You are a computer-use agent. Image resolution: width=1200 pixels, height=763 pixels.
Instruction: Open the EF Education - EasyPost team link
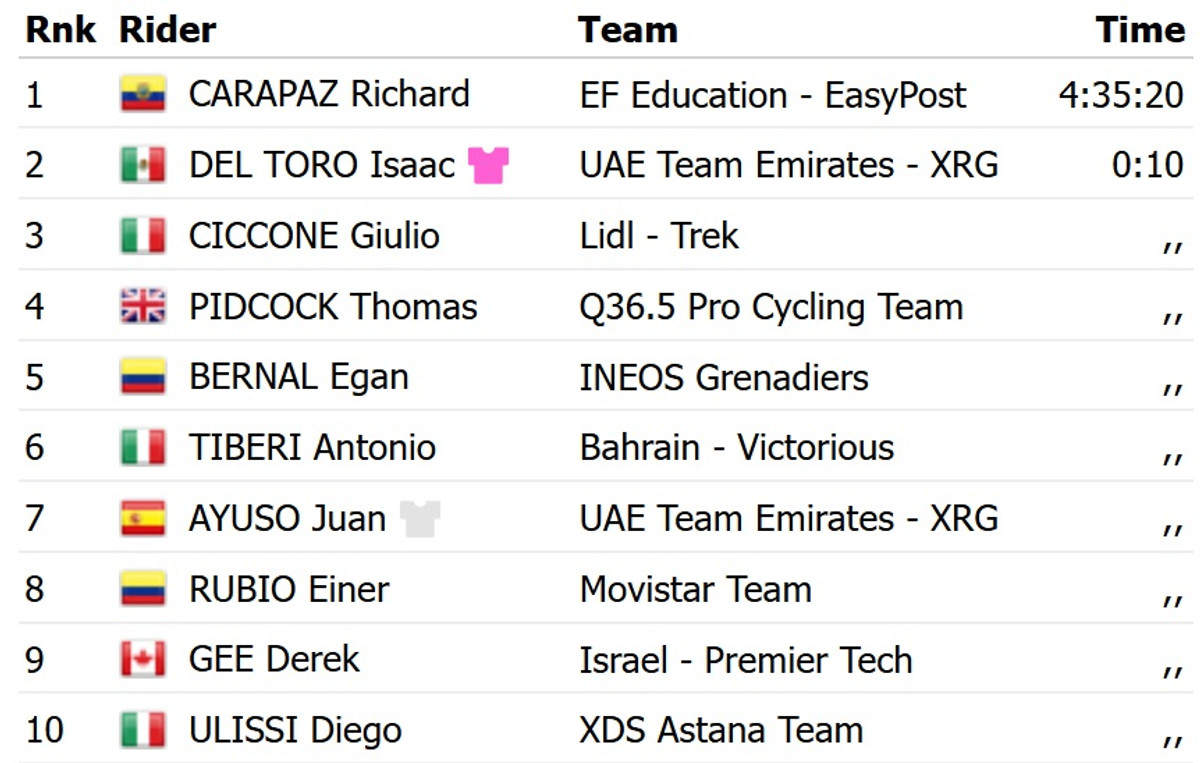coord(773,95)
